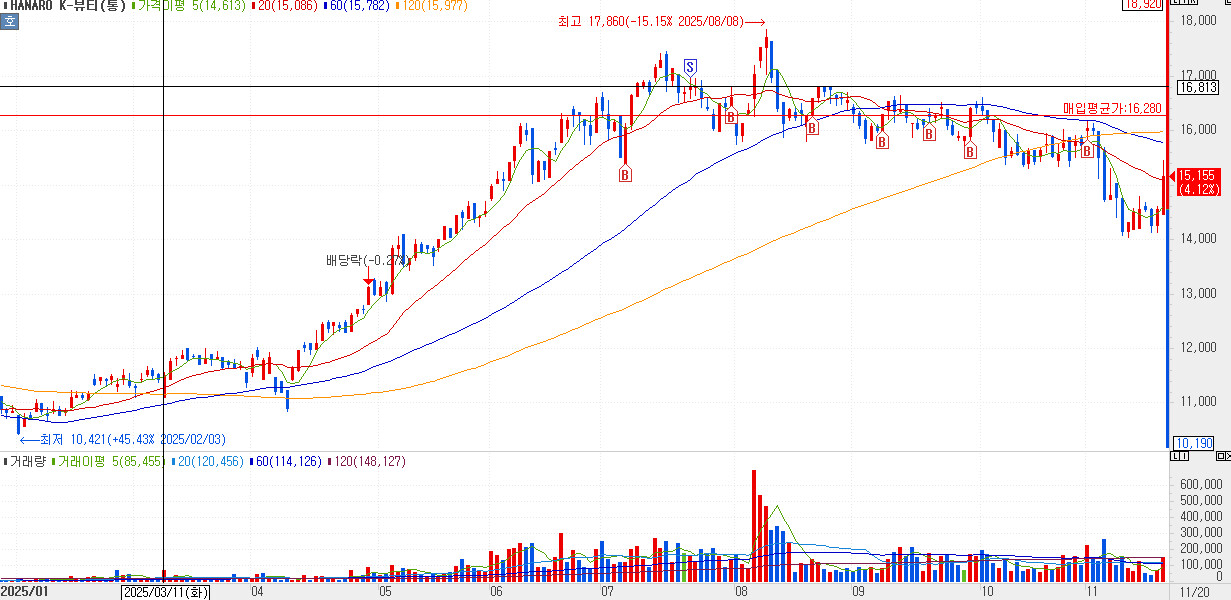This screenshot has width=1231, height=600.
Task: Click the 최고 17,860 high price annotation
Action: [x=663, y=21]
